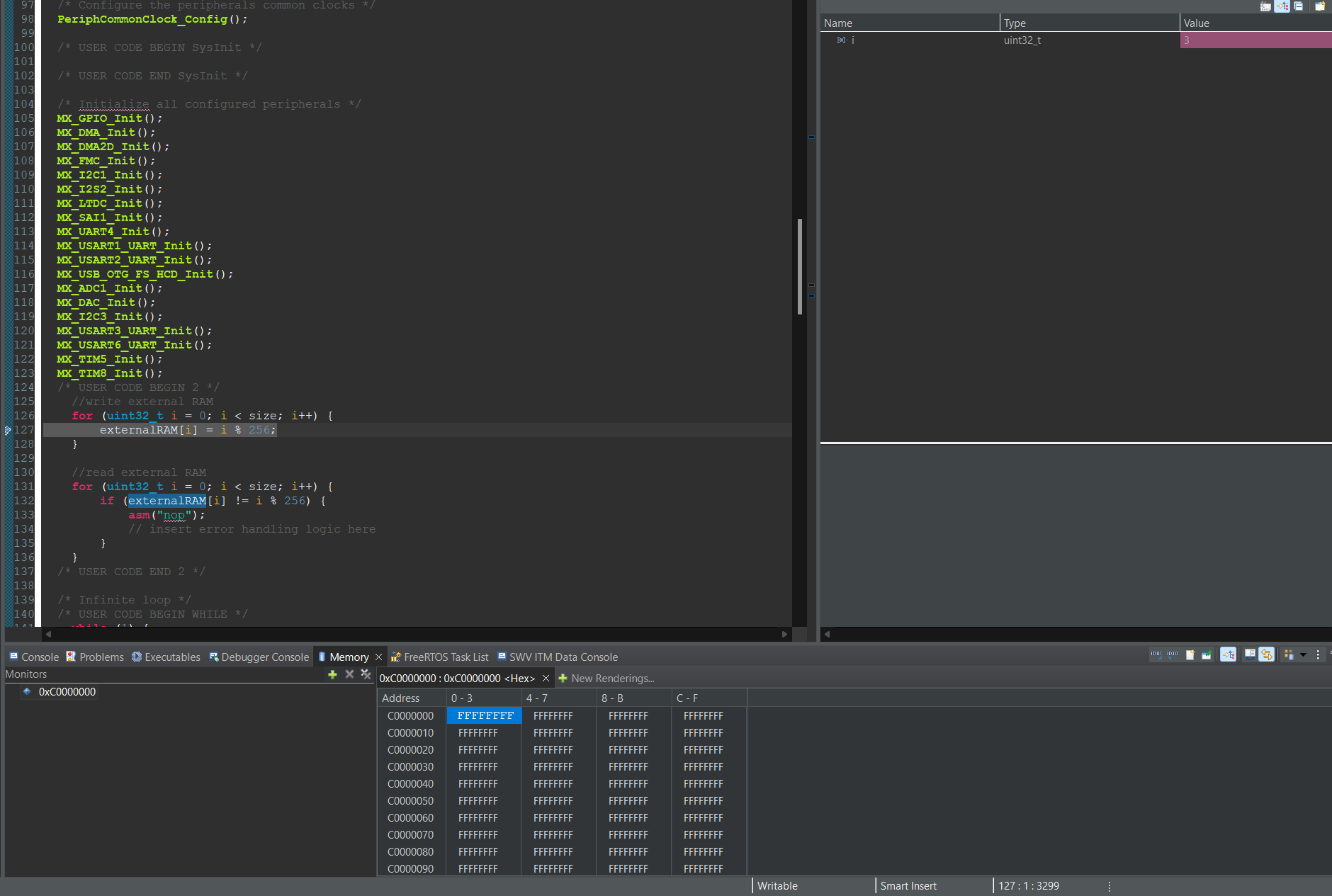Toggle the split pane in Memory view
Screen dimensions: 1332x896
[x=1250, y=655]
